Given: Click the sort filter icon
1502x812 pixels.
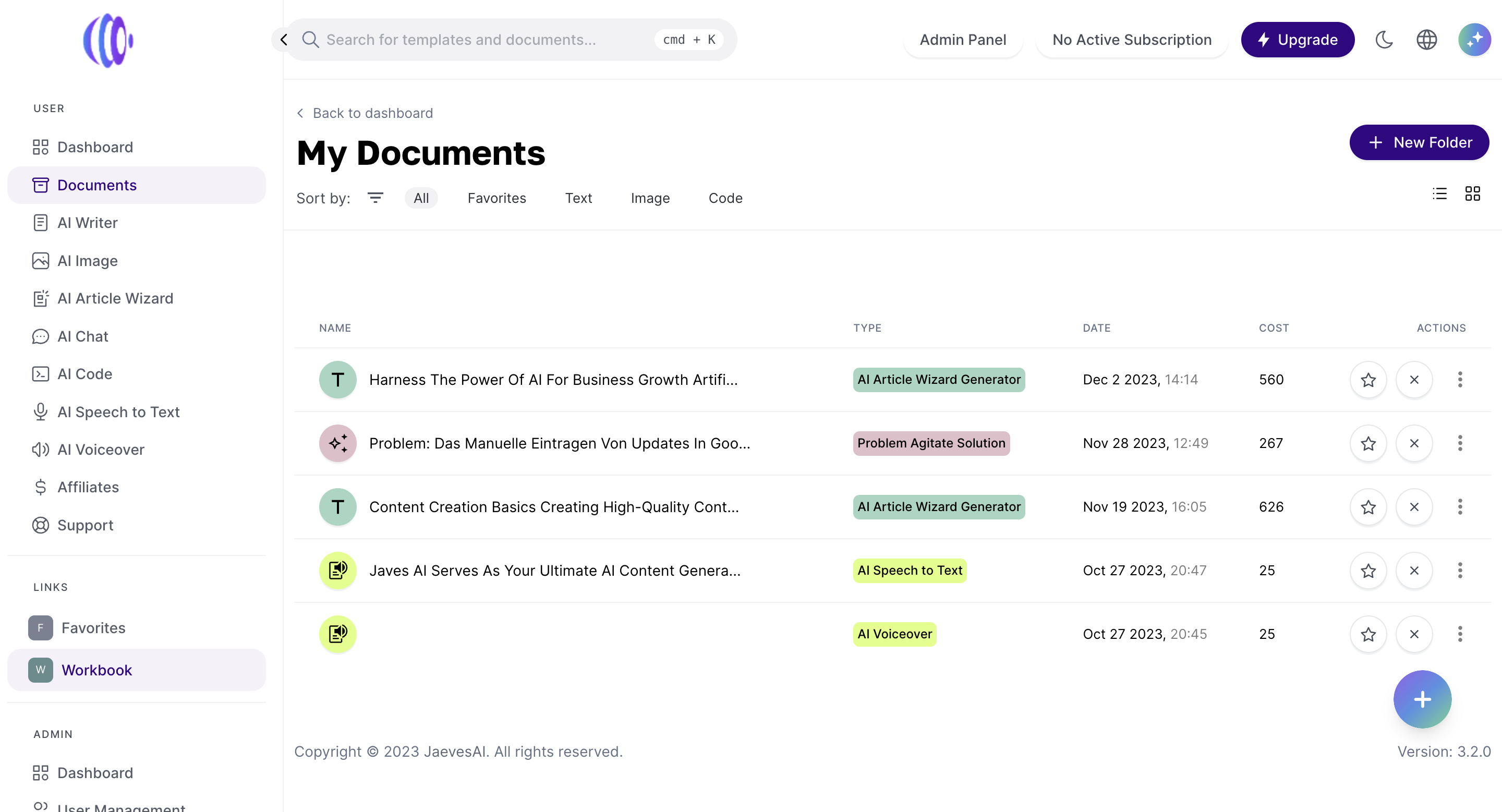Looking at the screenshot, I should [375, 198].
